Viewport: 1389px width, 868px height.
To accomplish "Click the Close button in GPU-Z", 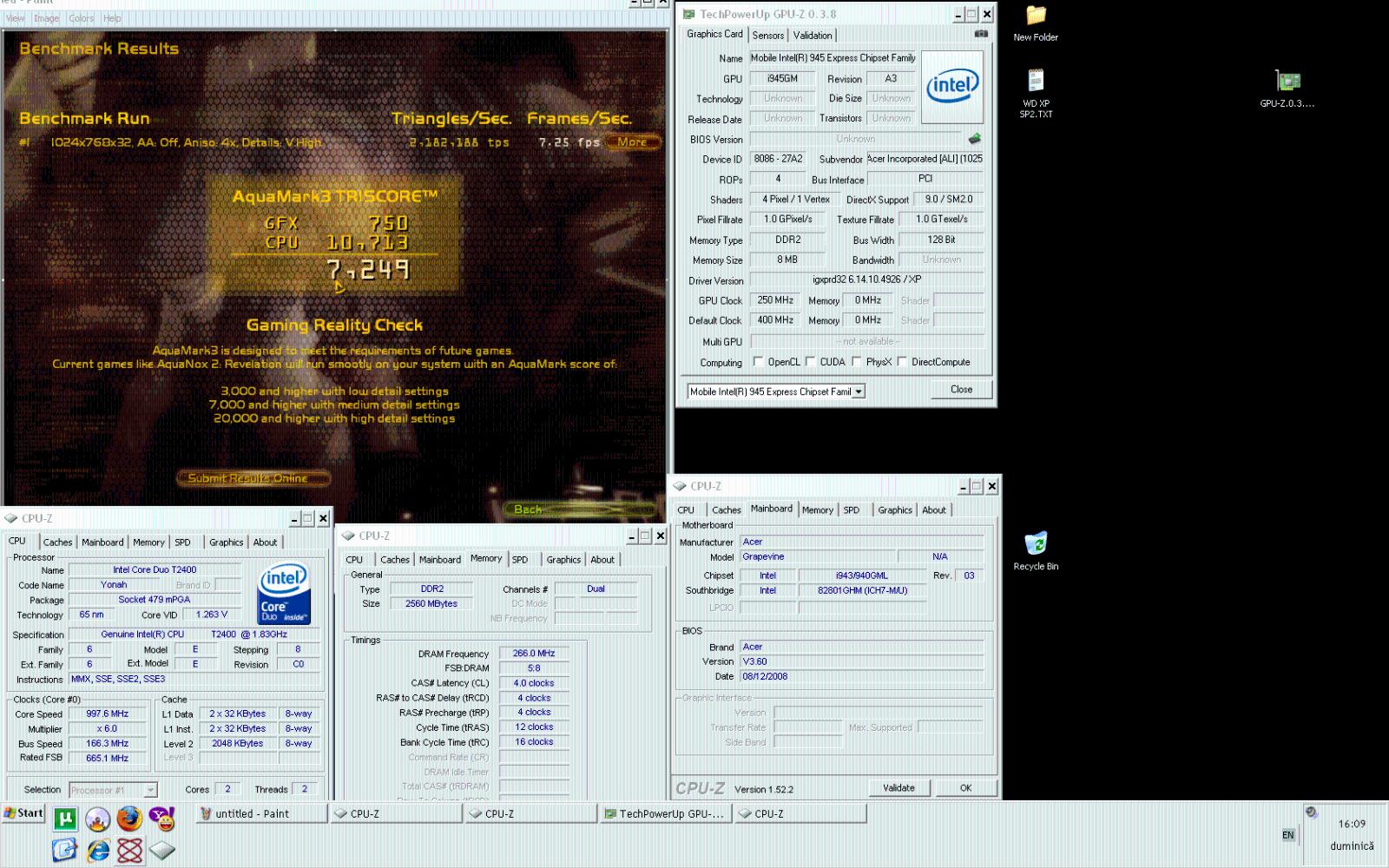I will coord(961,390).
